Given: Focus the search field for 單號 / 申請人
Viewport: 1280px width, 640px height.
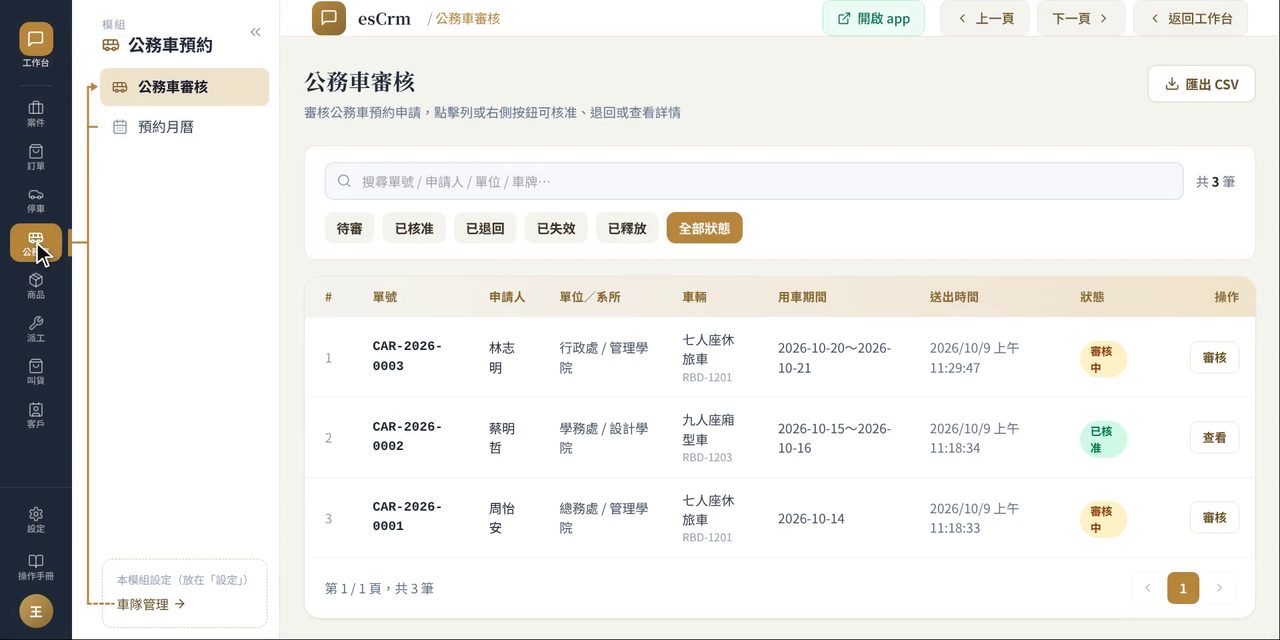Looking at the screenshot, I should 754,181.
